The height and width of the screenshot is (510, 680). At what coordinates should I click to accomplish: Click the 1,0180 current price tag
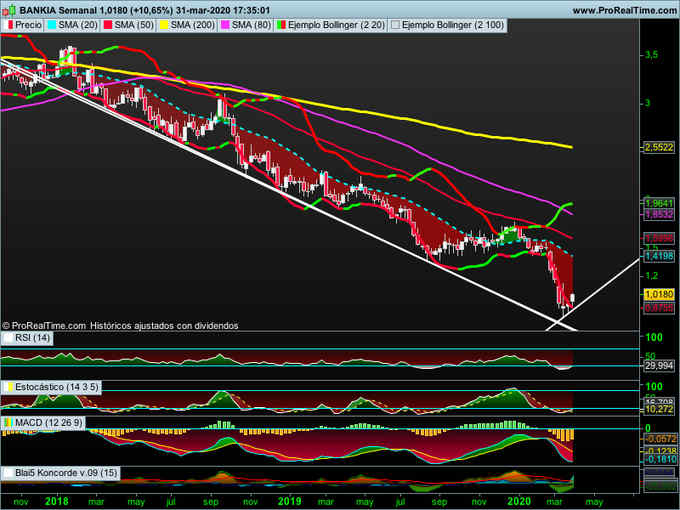[659, 294]
